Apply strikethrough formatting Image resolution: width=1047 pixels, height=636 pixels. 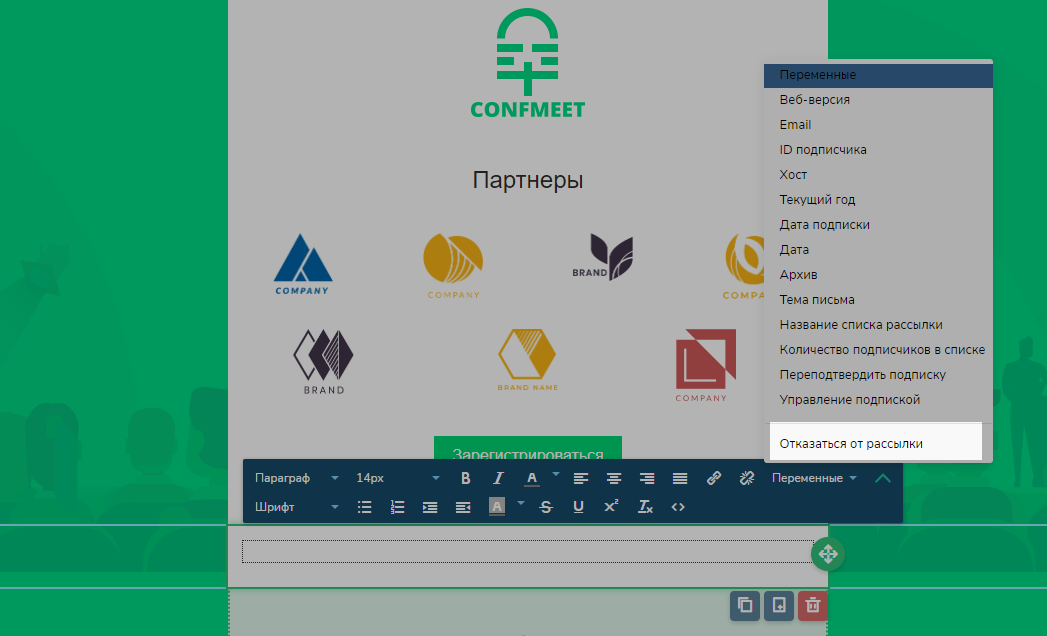546,507
